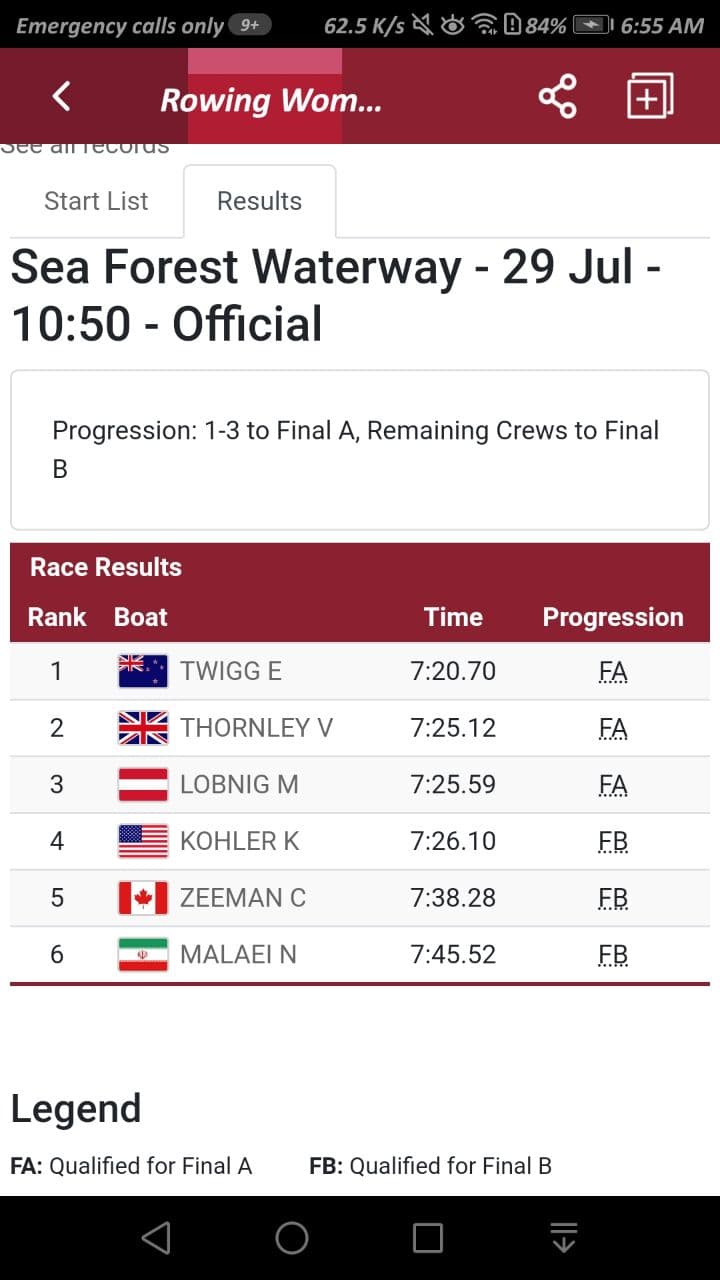The height and width of the screenshot is (1280, 720).
Task: Tap Android home circle button
Action: click(292, 1238)
